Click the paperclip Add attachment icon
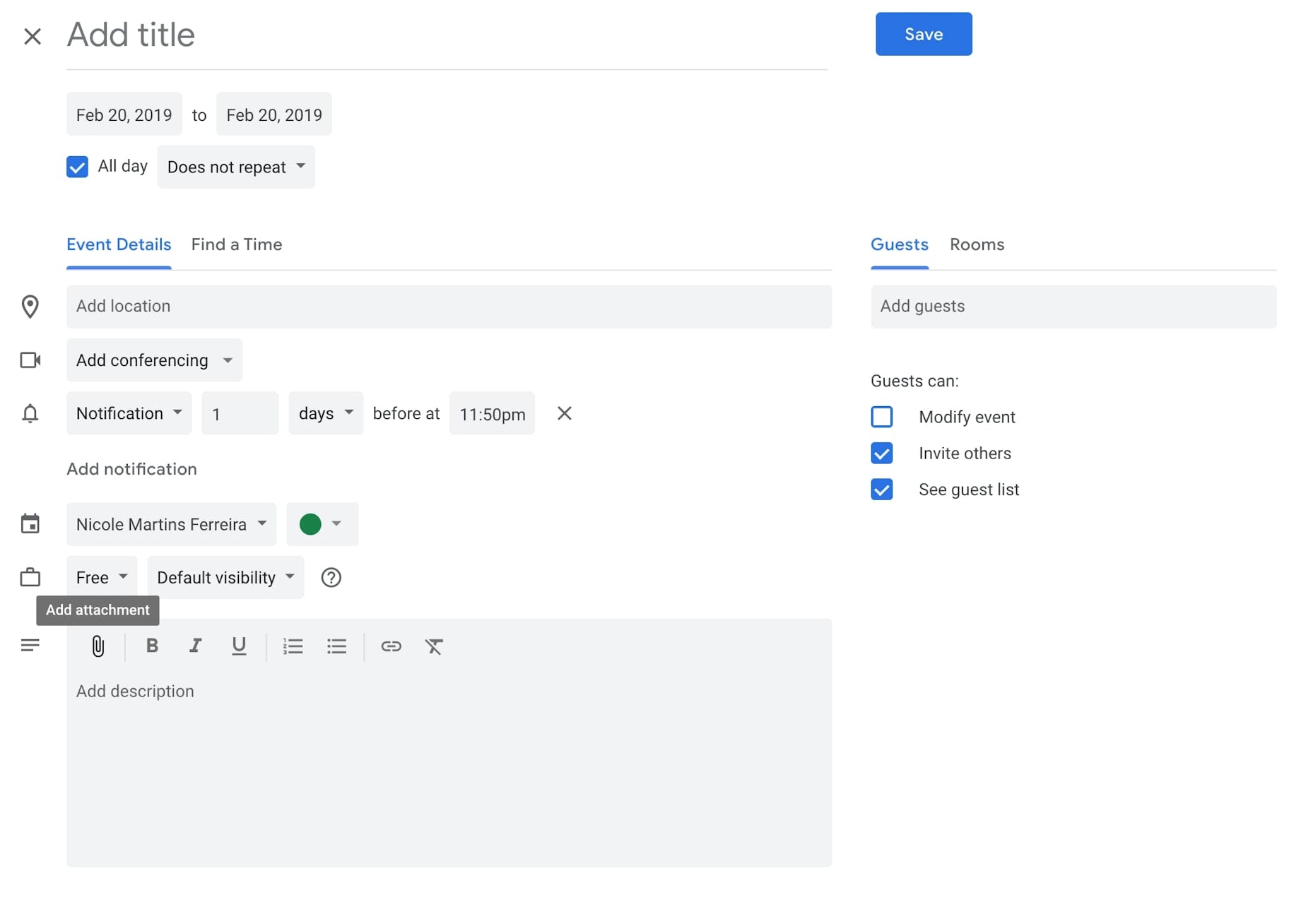This screenshot has width=1289, height=924. coord(98,646)
